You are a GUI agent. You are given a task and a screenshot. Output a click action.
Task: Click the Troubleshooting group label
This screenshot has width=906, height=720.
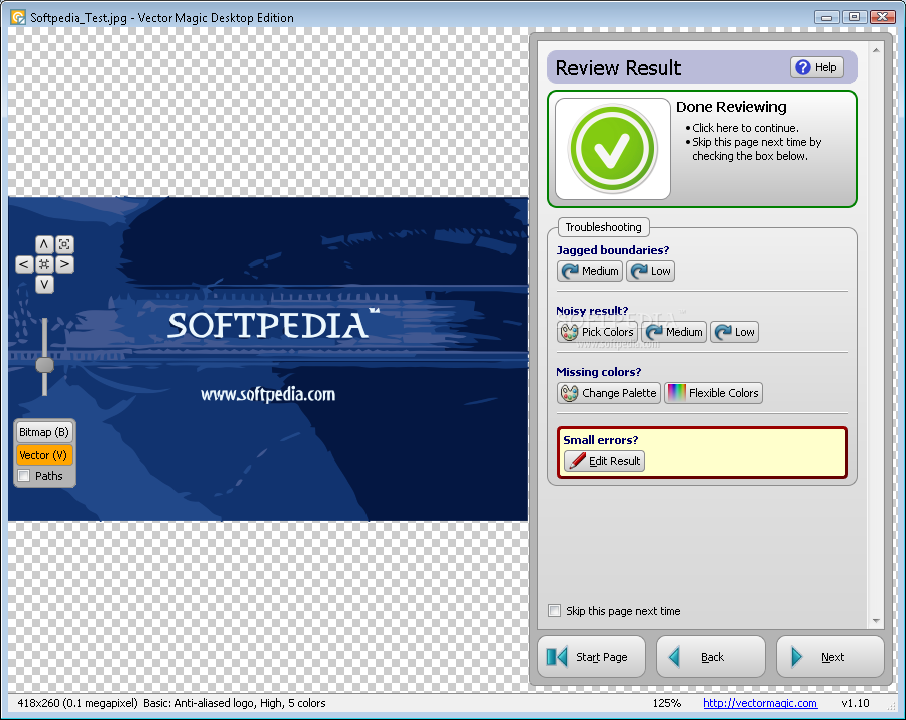pyautogui.click(x=603, y=227)
